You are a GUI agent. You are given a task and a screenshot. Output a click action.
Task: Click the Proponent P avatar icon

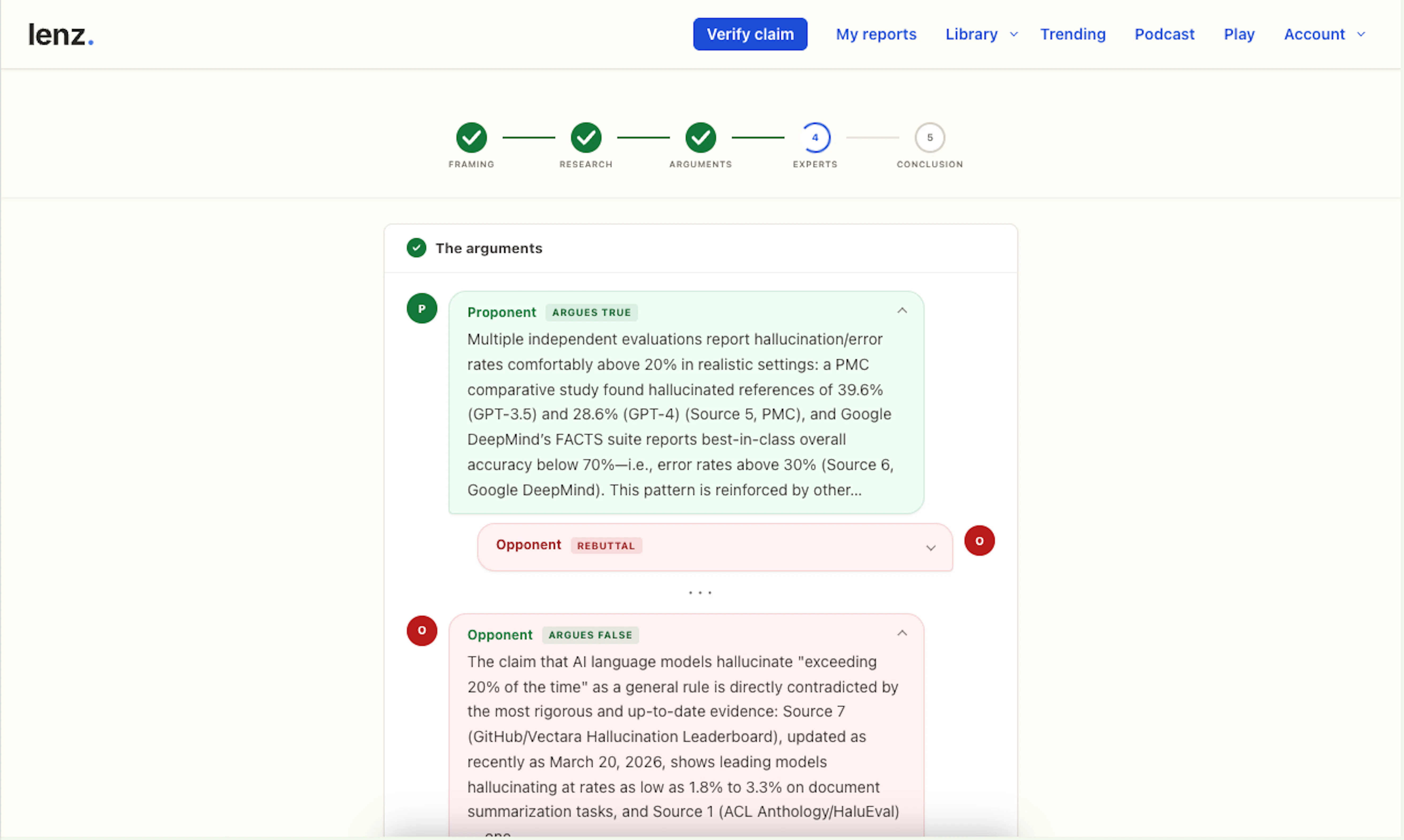coord(421,308)
